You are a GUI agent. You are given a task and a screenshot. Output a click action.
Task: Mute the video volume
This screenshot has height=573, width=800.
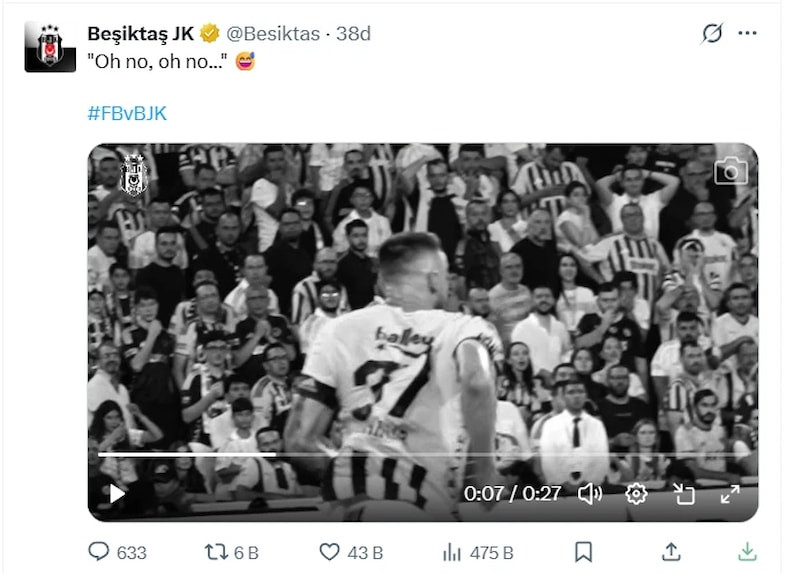point(590,493)
